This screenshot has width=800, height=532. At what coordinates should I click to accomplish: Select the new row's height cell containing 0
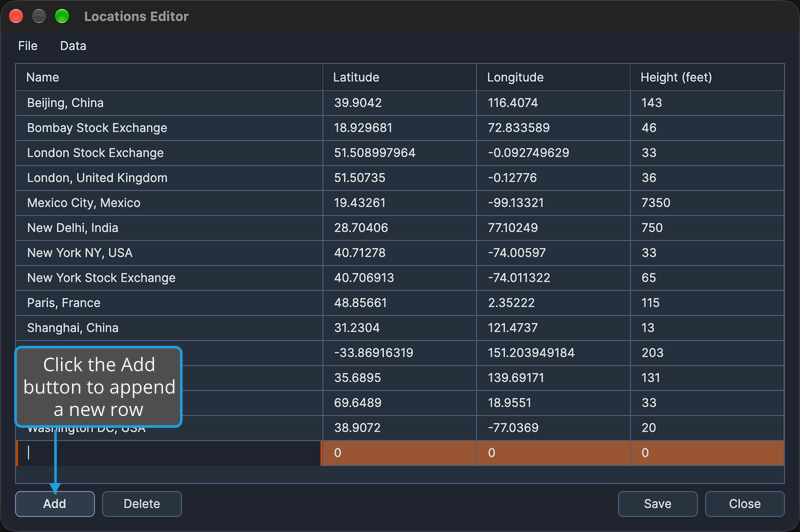[x=707, y=453]
